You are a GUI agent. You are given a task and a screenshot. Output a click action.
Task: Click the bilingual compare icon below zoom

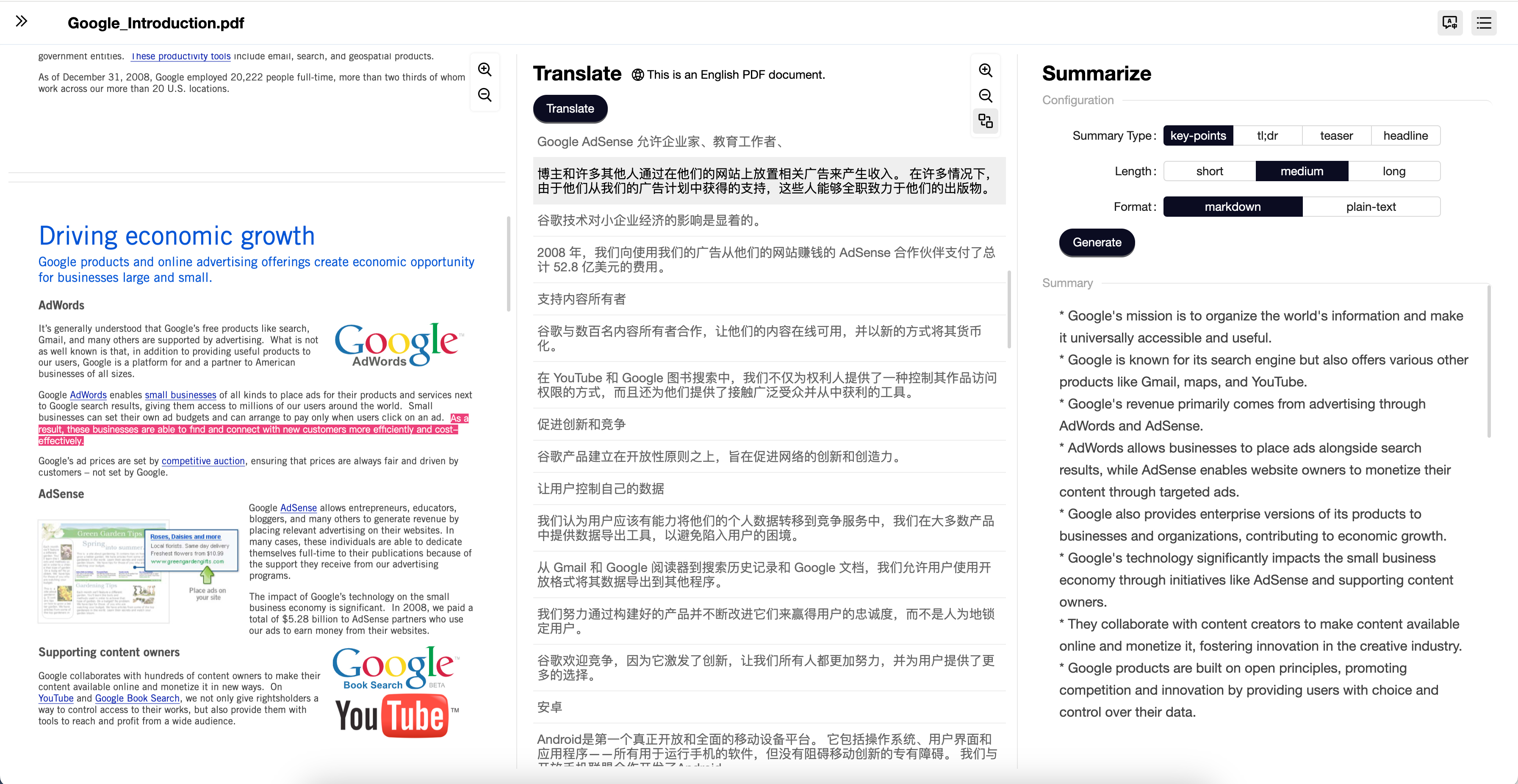985,121
